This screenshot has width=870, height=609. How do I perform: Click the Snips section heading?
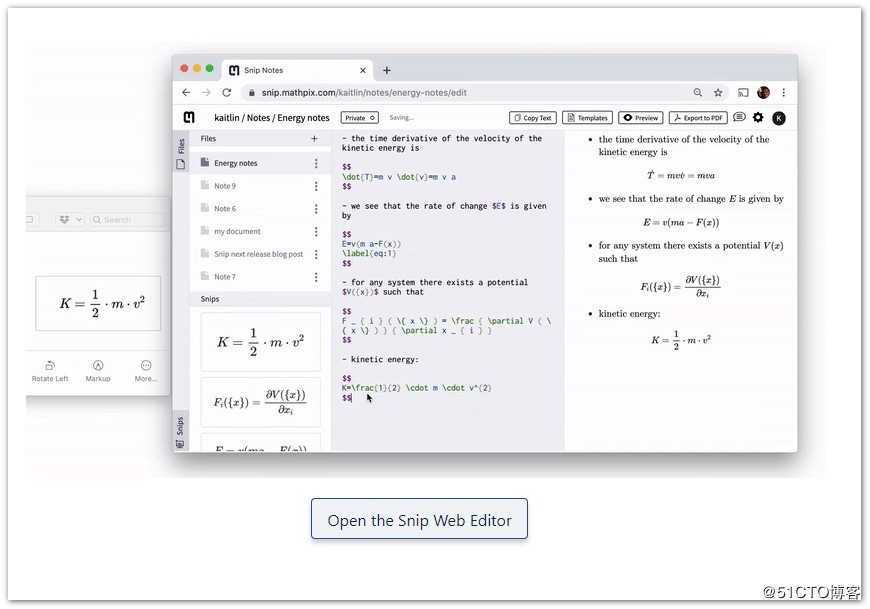(210, 299)
